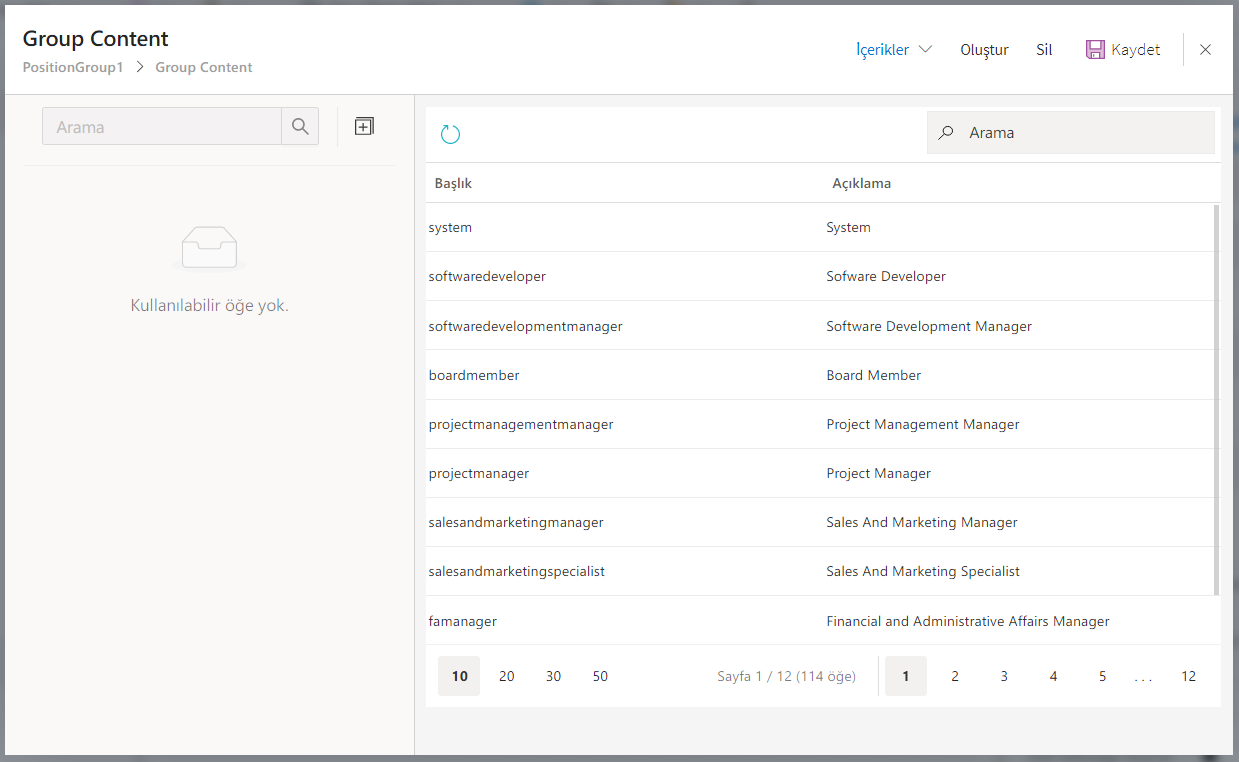Image resolution: width=1239 pixels, height=762 pixels.
Task: Close the Group Content dialog with X
Action: pyautogui.click(x=1205, y=50)
